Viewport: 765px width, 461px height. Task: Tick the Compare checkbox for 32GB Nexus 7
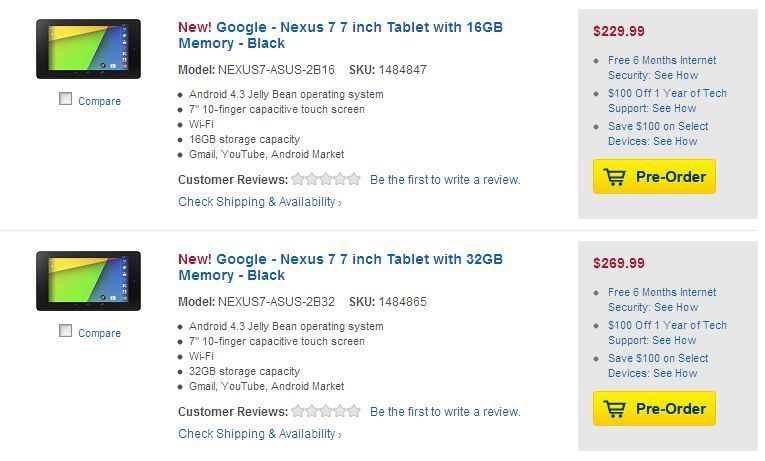coord(66,331)
